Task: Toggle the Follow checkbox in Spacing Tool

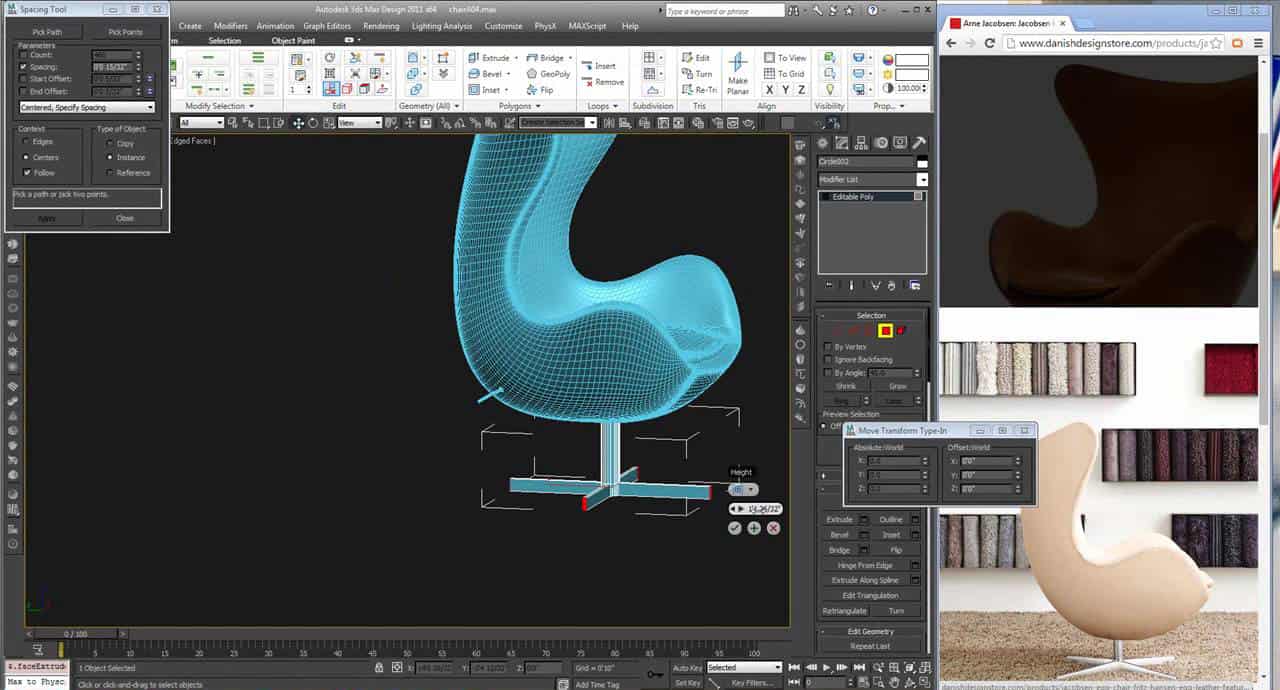Action: 26,172
